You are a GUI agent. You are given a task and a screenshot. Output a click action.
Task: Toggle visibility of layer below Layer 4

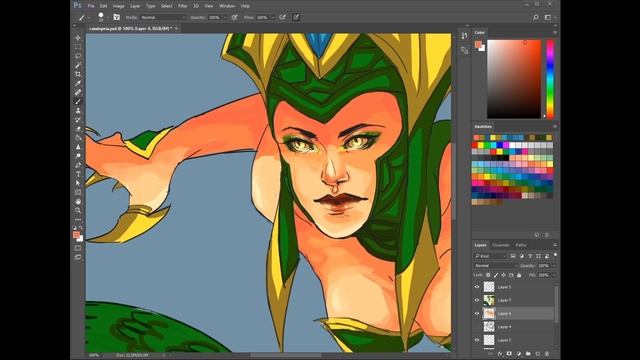coord(477,340)
